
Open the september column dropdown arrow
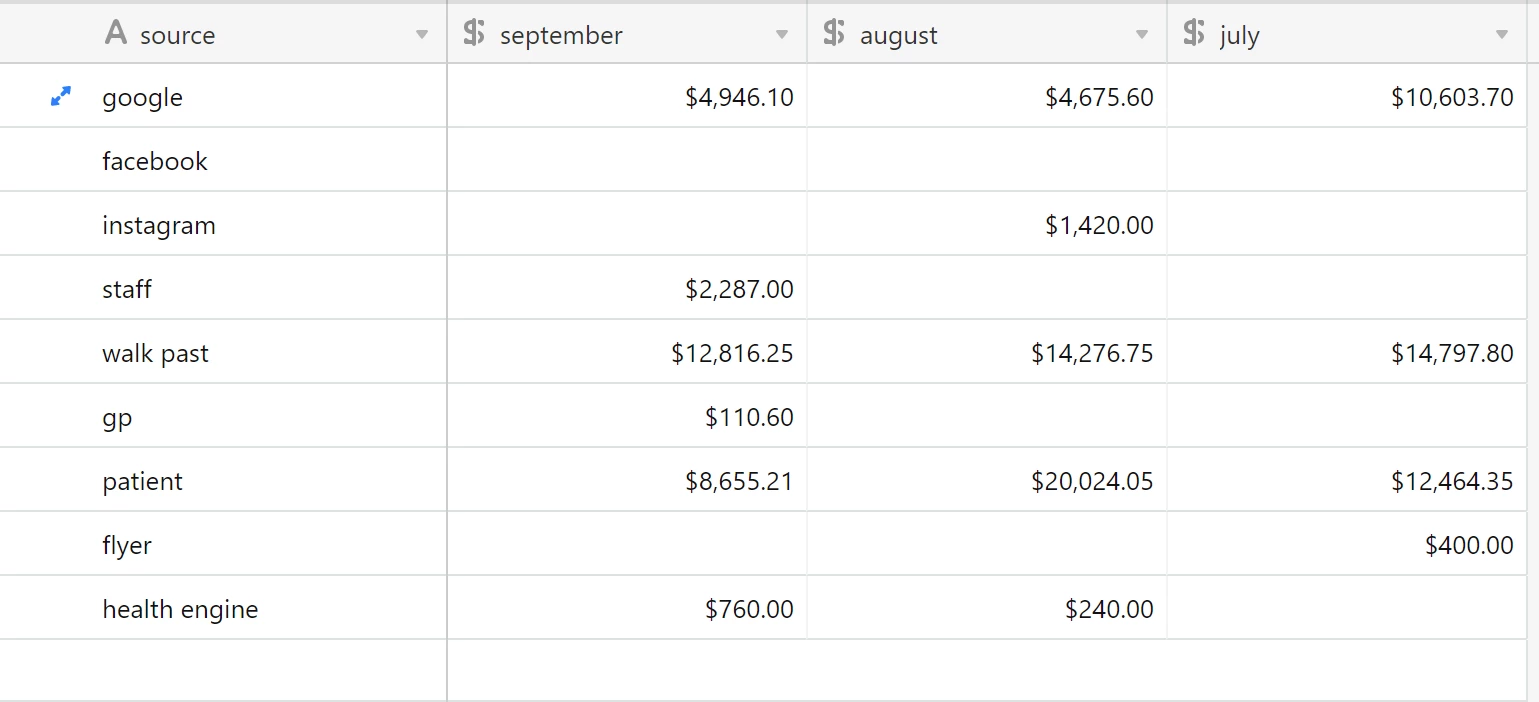(782, 36)
